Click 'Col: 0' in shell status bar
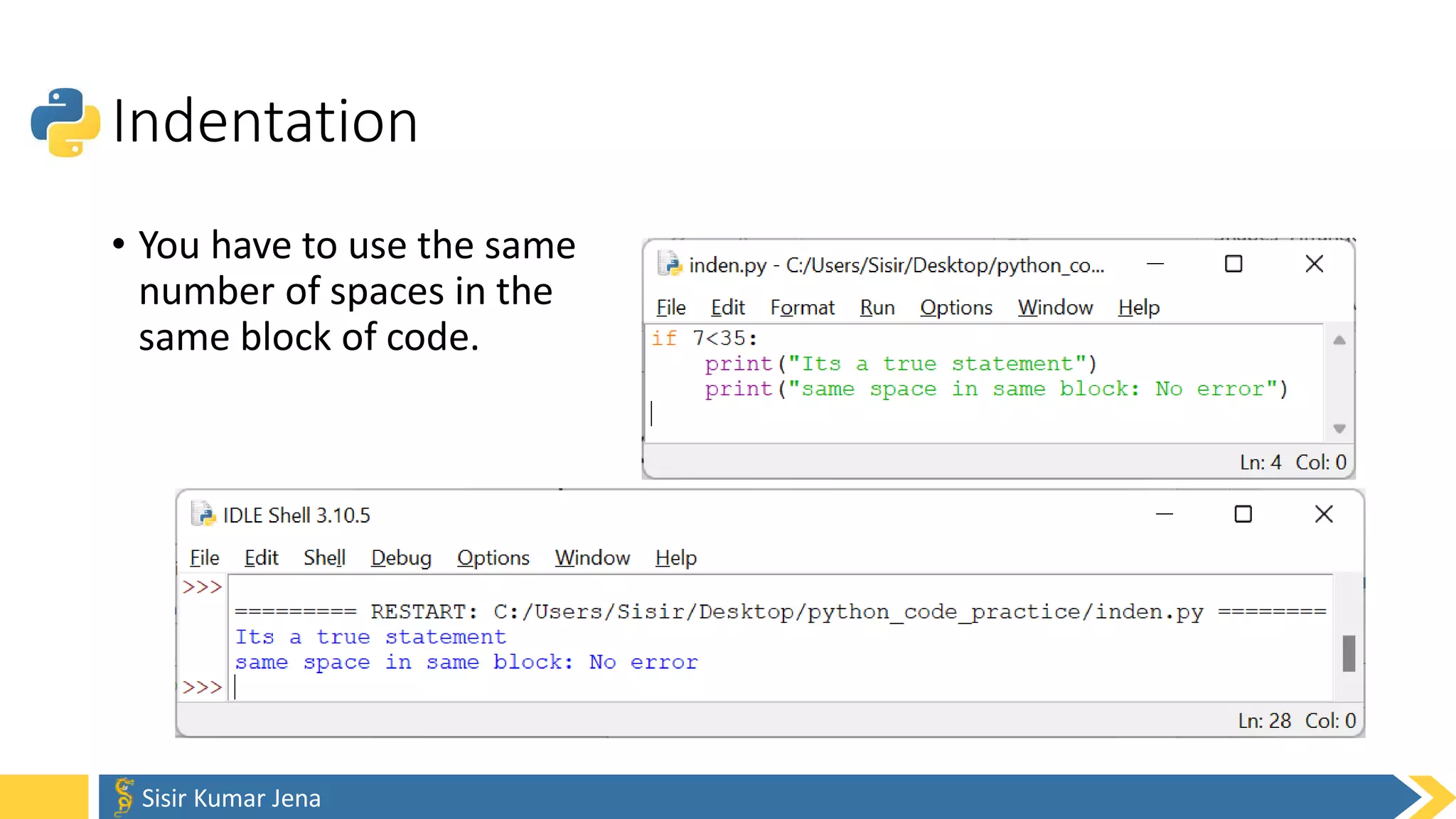Viewport: 1456px width, 819px height. click(x=1329, y=720)
